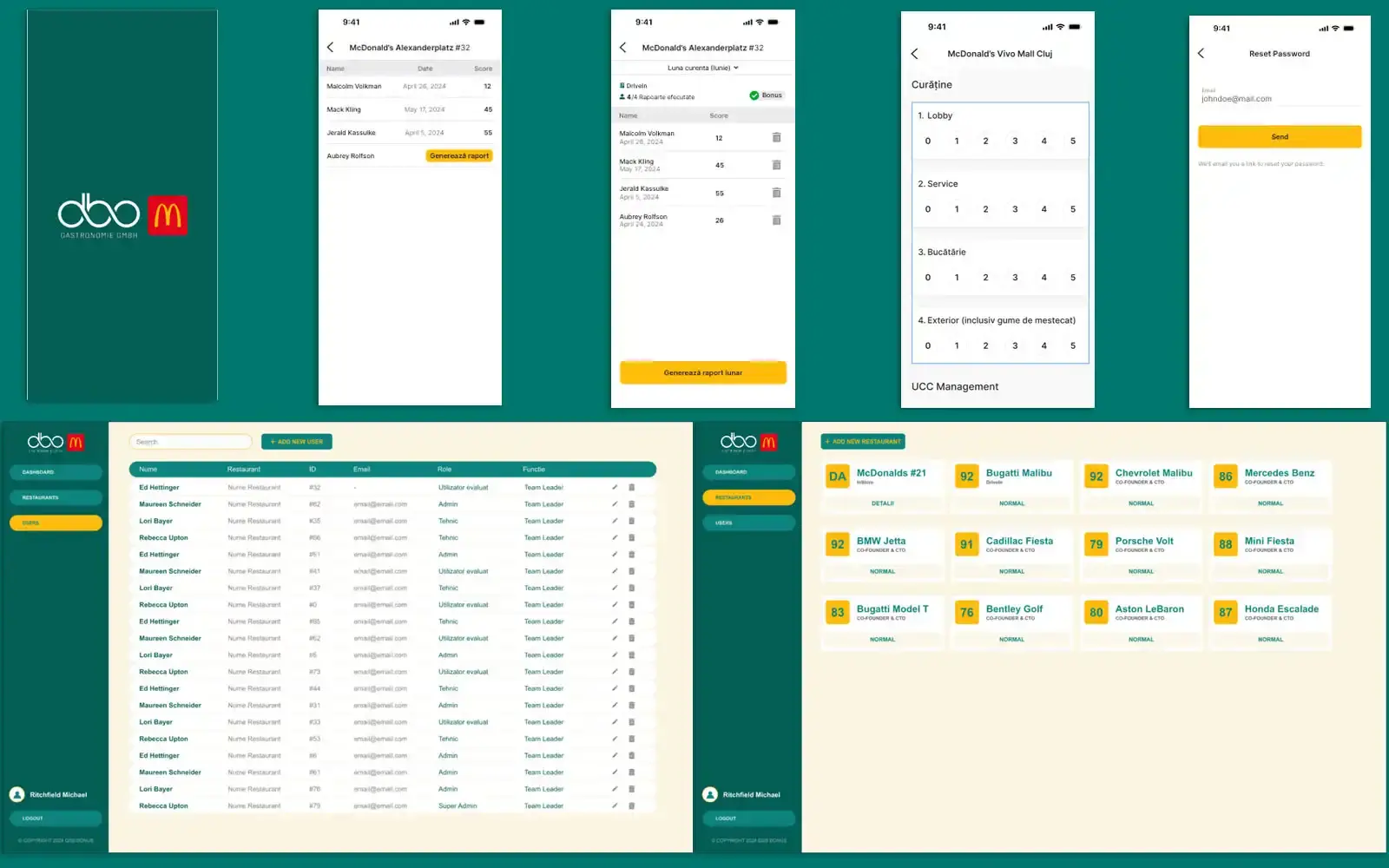The image size is (1389, 868).
Task: Click the Generează raport lunar button
Action: click(x=703, y=372)
